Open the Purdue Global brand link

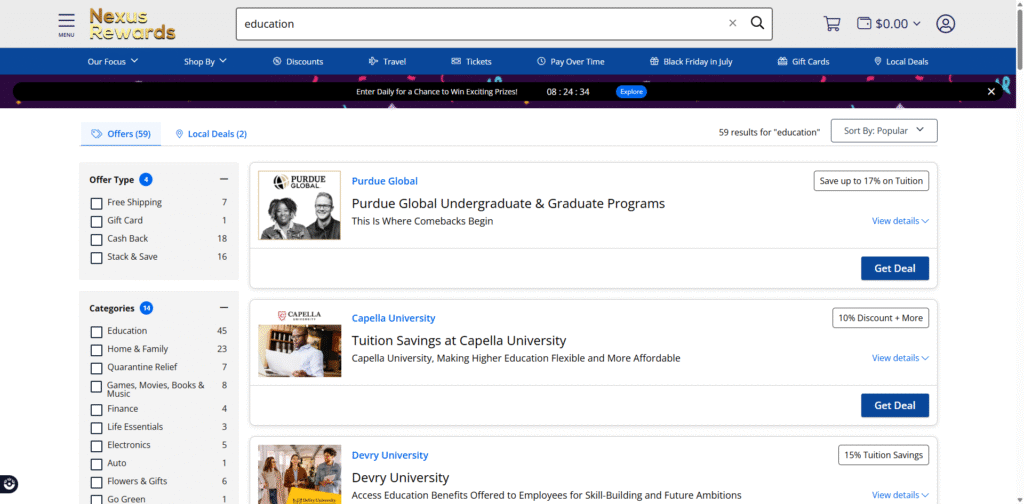click(385, 181)
